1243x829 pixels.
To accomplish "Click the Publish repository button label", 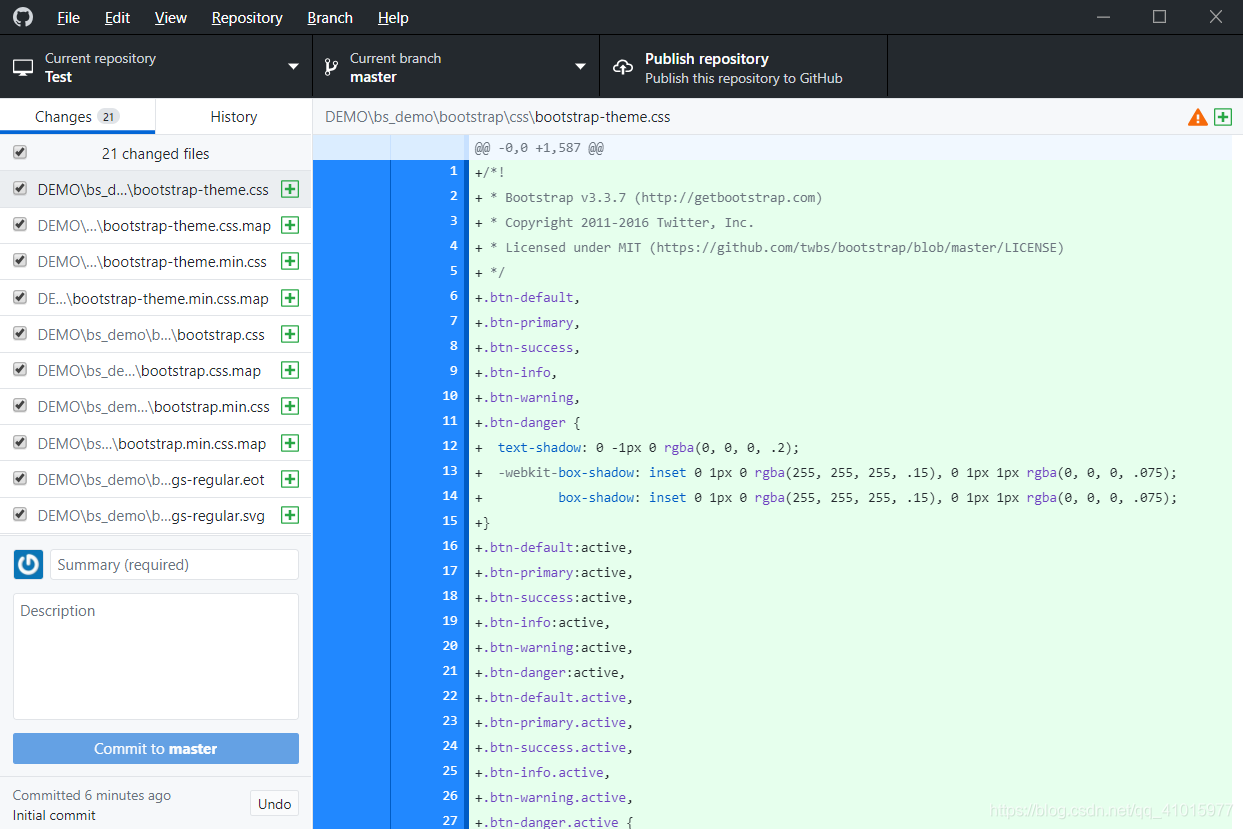I will click(707, 58).
